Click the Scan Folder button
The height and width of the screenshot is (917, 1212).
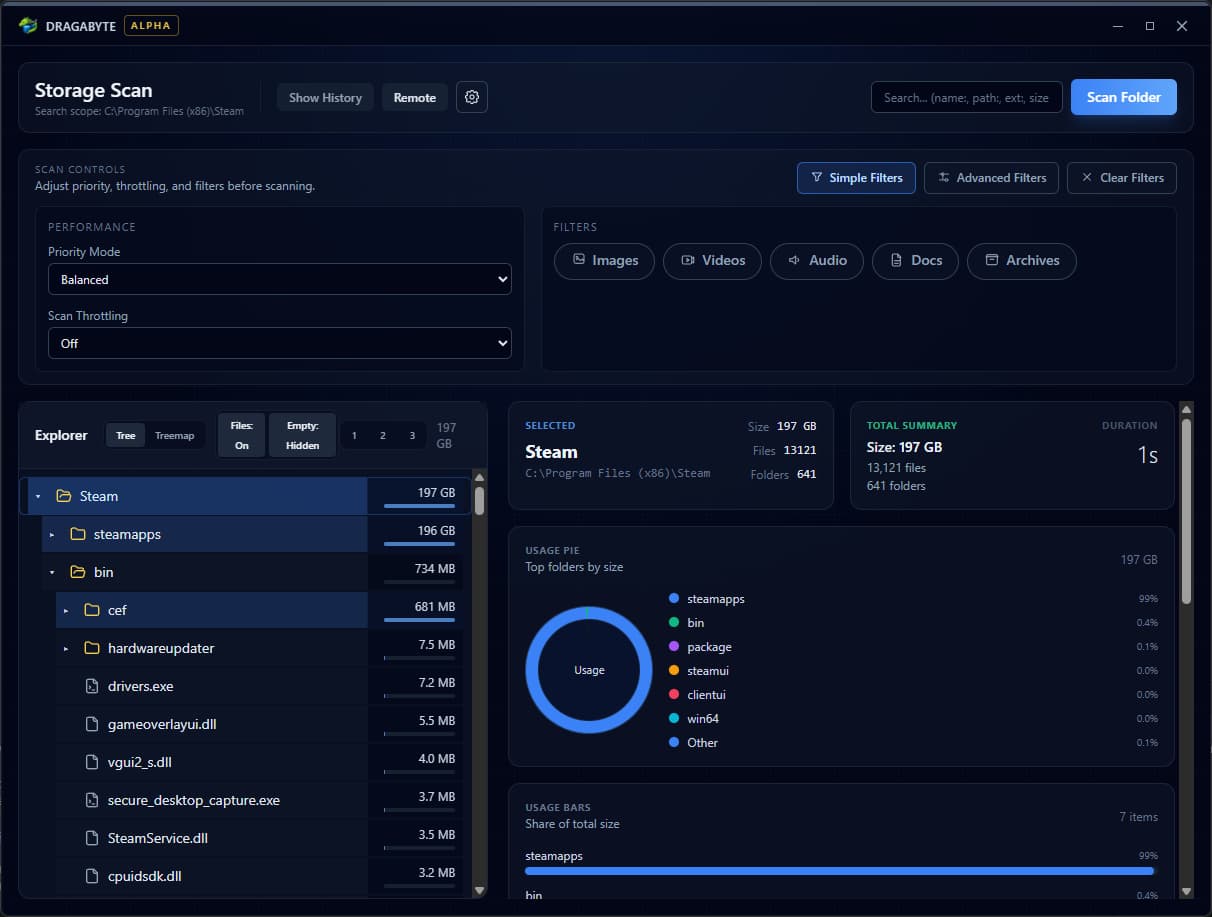pyautogui.click(x=1124, y=97)
